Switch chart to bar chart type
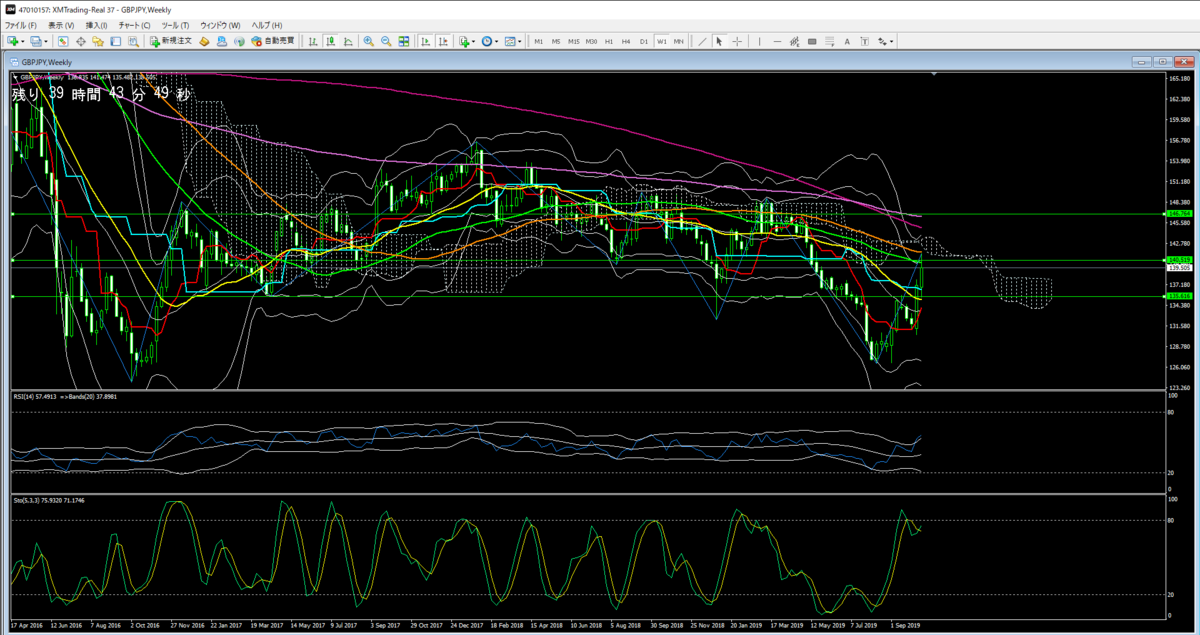 (313, 41)
